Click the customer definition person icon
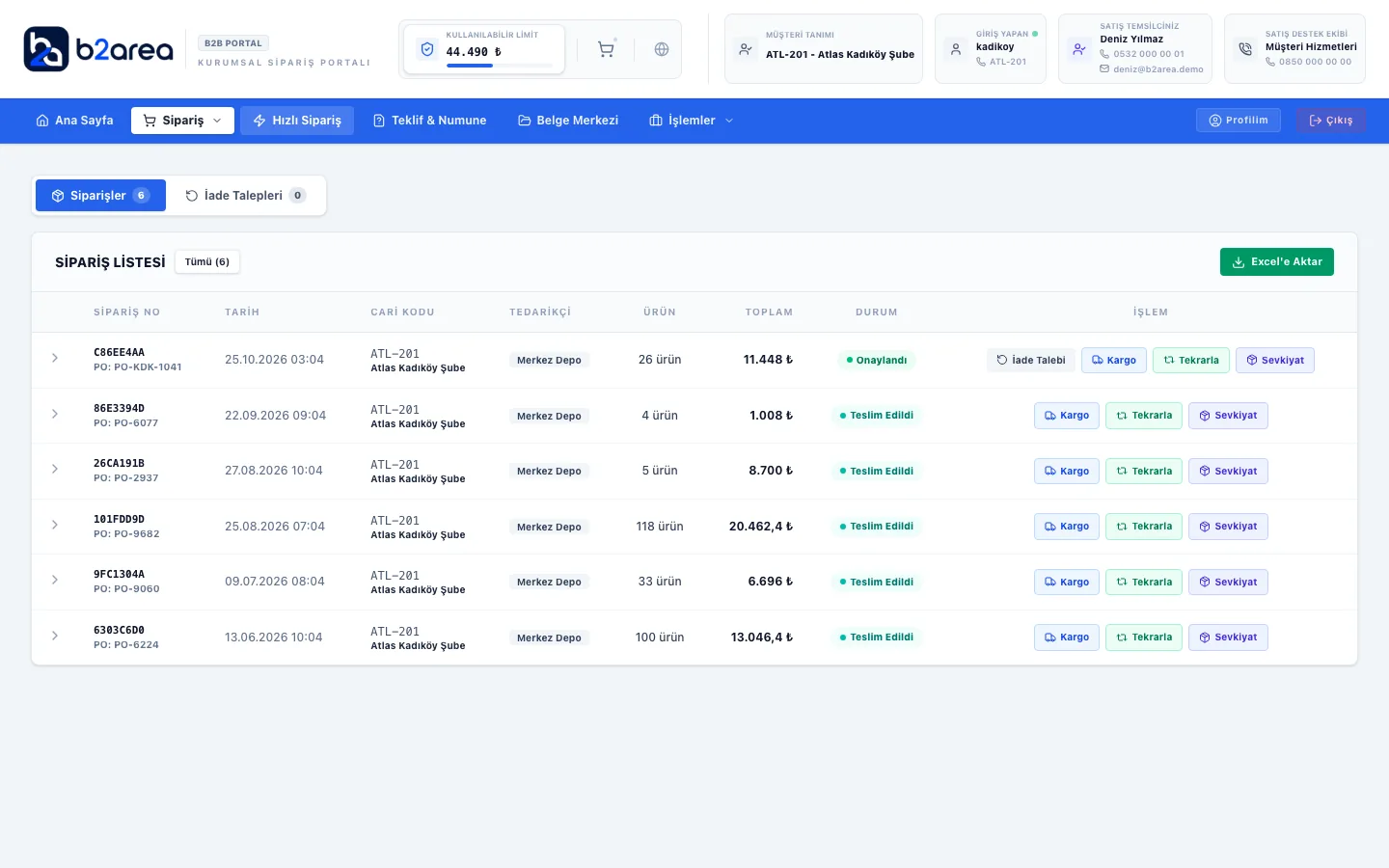 [x=746, y=49]
